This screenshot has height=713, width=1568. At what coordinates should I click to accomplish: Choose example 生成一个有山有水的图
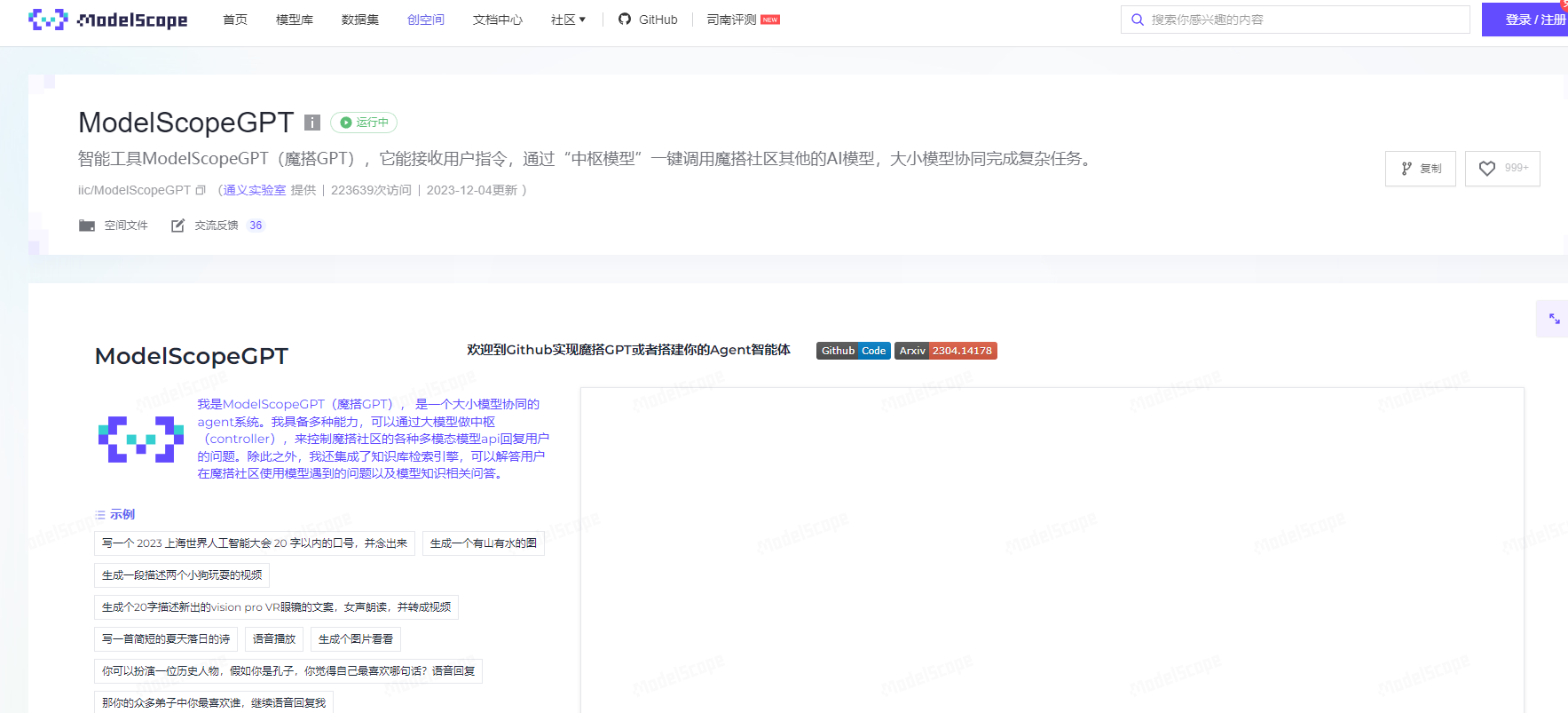484,543
